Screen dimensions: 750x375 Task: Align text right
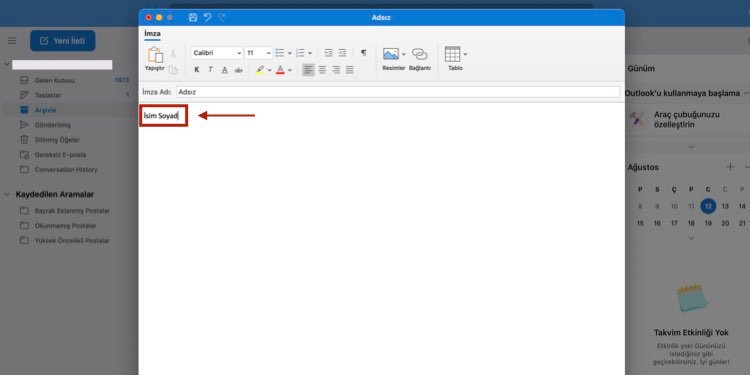click(x=336, y=70)
